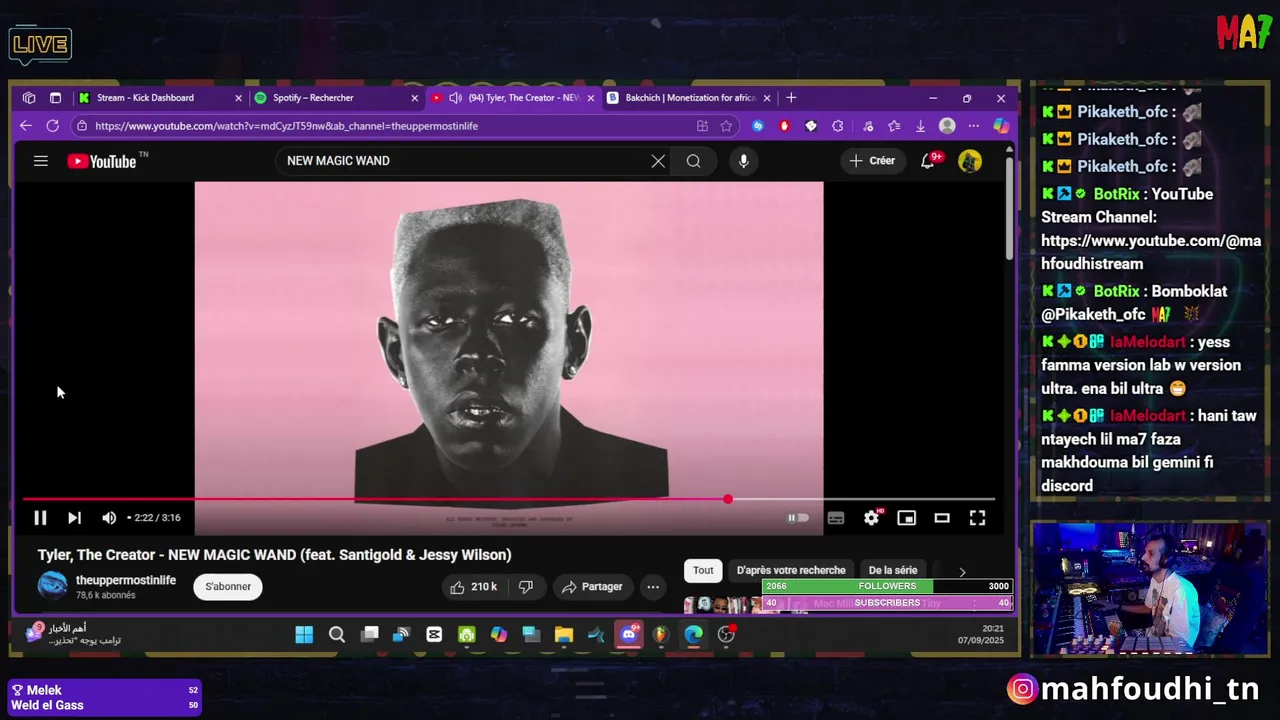
Task: Skip to next video in player
Action: coord(74,518)
